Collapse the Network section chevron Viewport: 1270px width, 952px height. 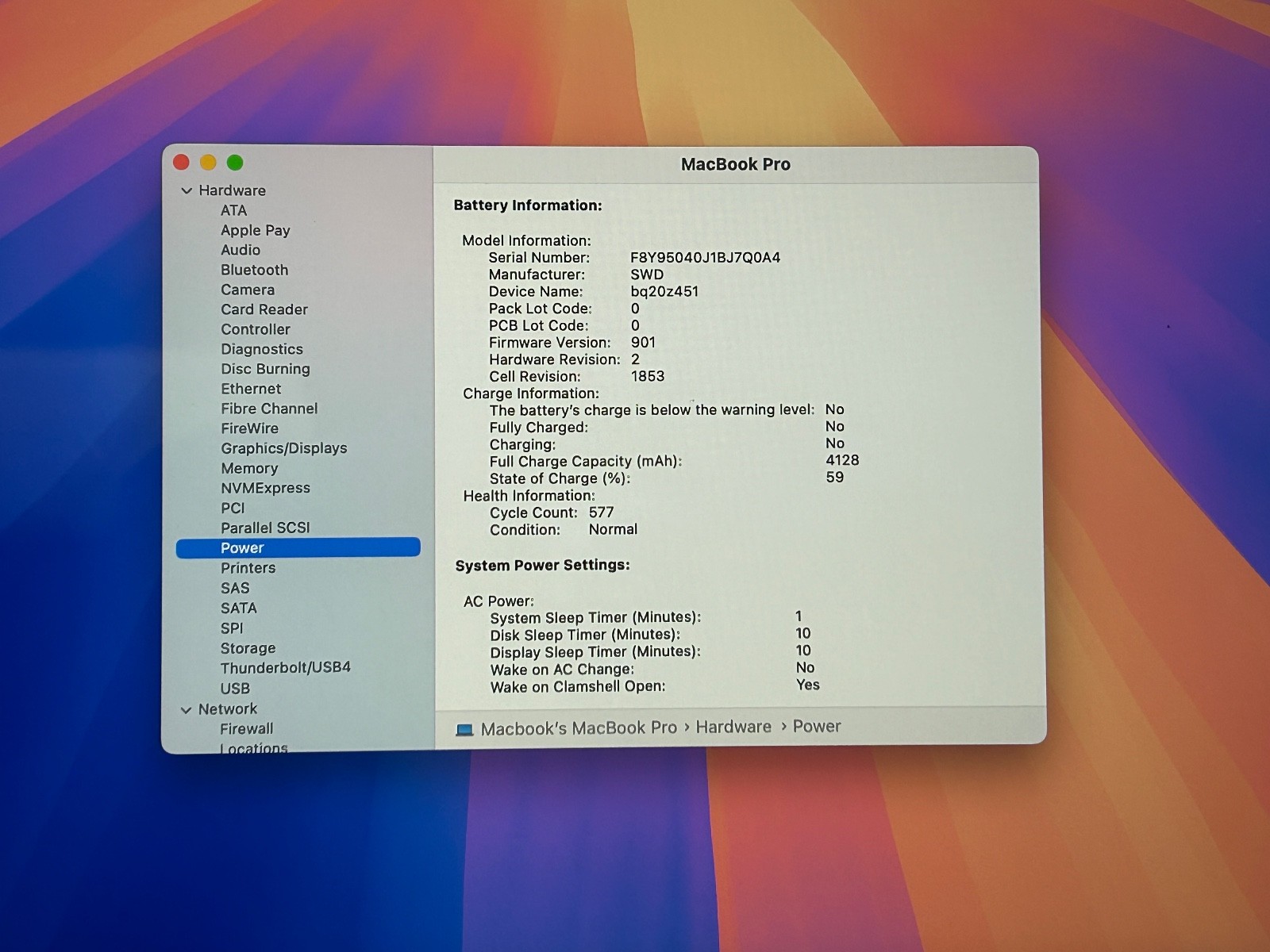tap(187, 710)
